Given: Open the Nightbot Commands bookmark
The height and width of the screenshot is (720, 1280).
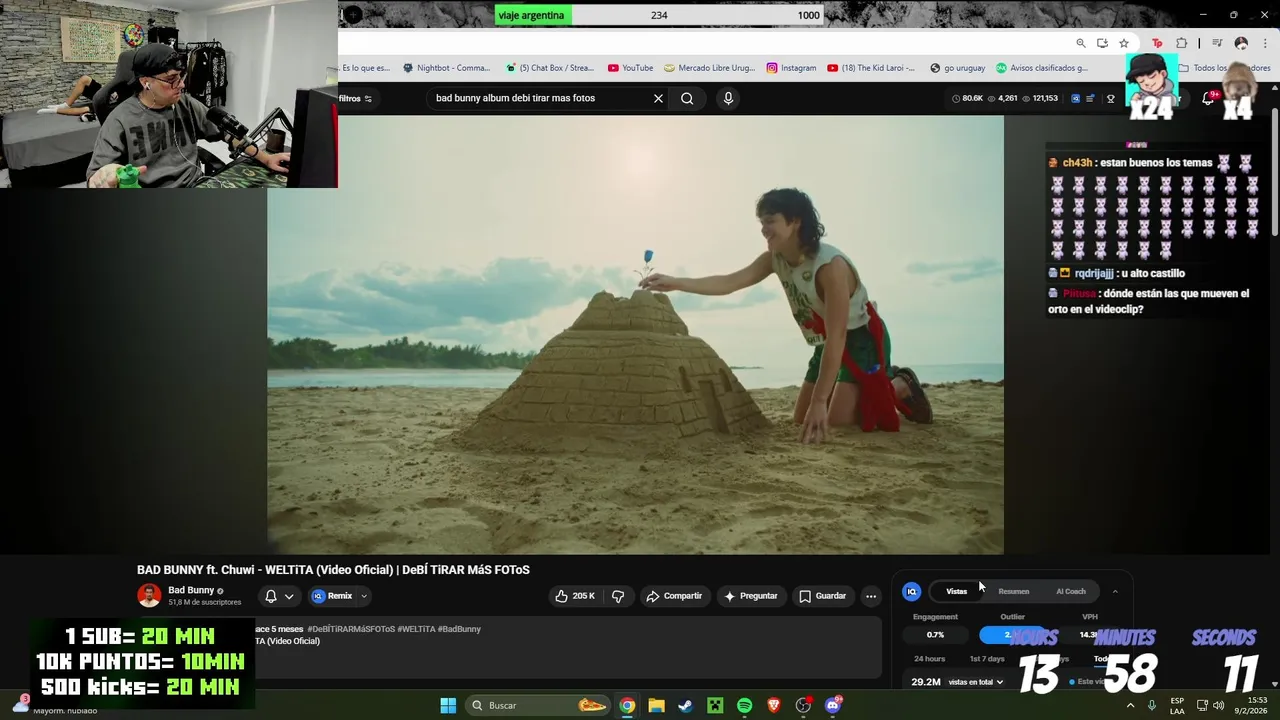Looking at the screenshot, I should point(447,68).
